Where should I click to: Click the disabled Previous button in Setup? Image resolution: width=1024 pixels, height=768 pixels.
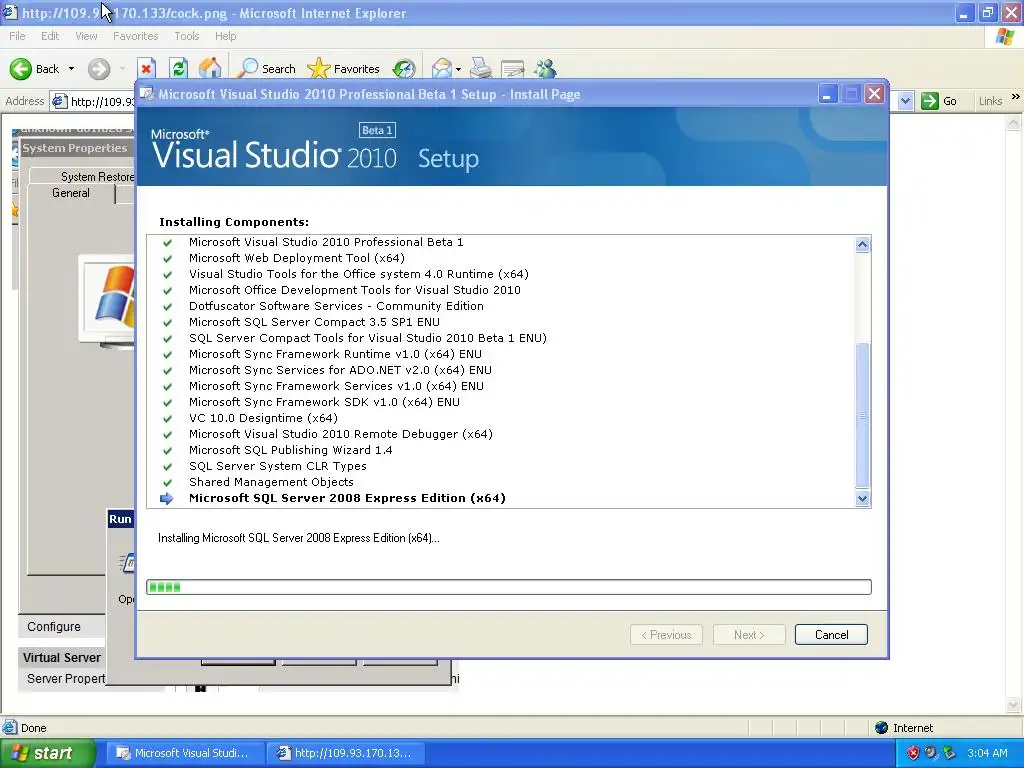(666, 635)
